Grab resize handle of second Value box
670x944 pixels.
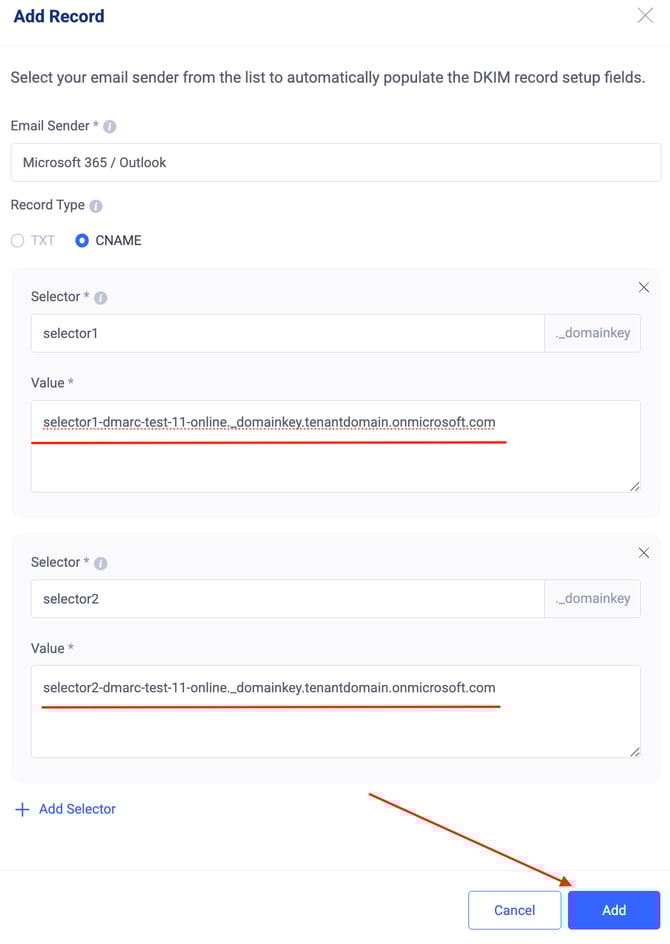[x=634, y=752]
